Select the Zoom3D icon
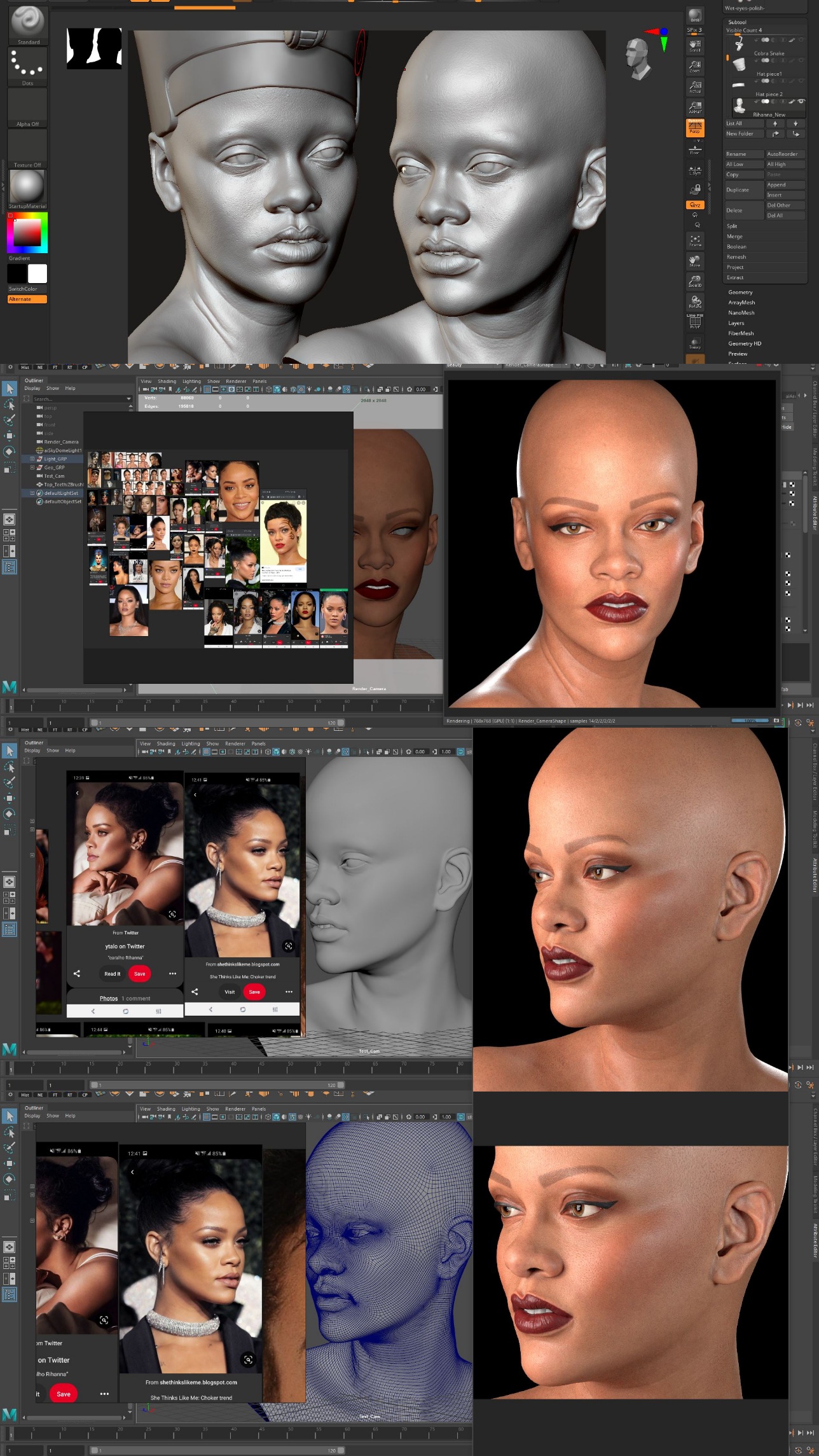Viewport: 819px width, 1456px height. (695, 281)
